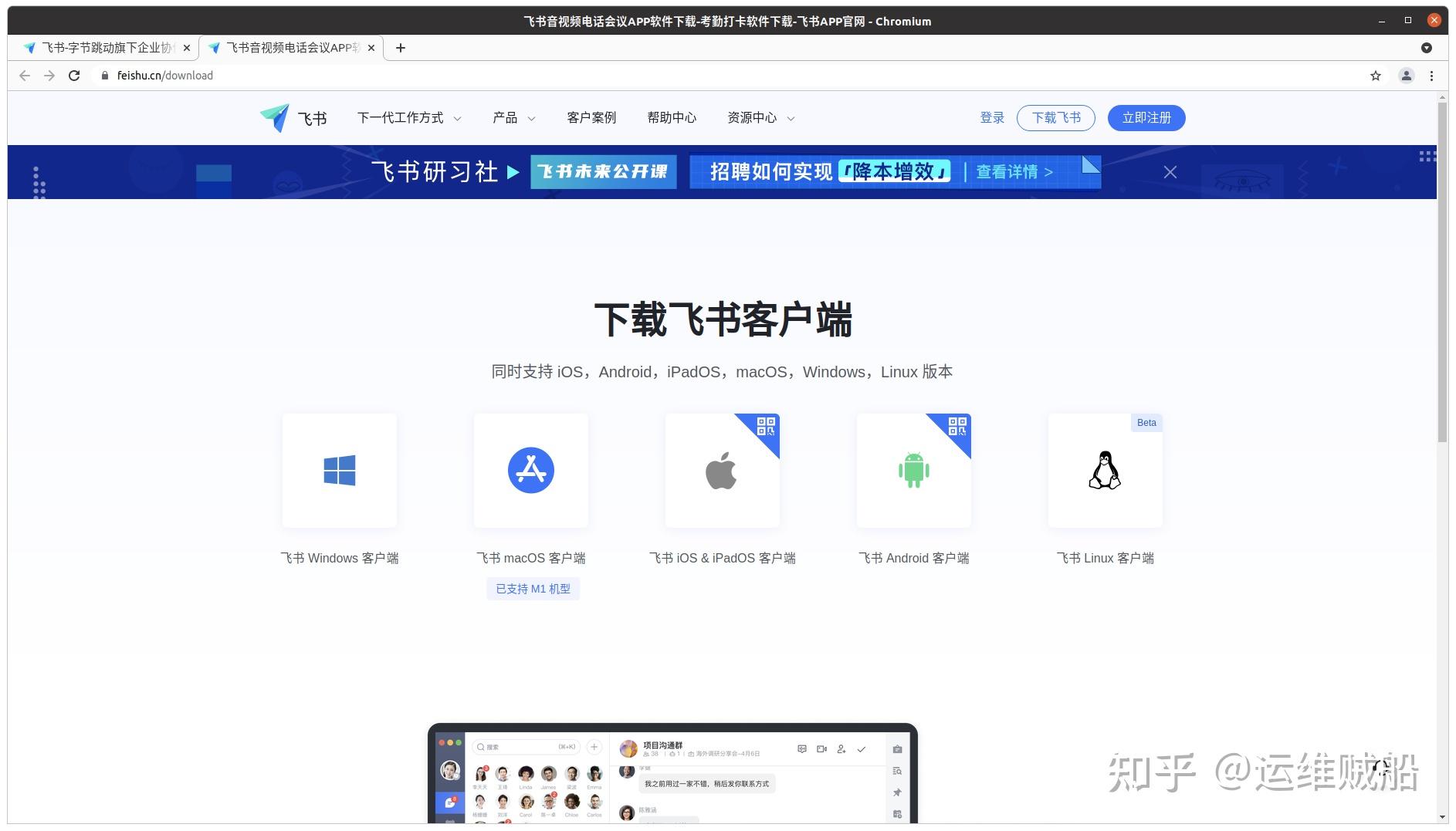The image size is (1456, 831).
Task: Open the browser profile avatar icon
Action: 1407,76
